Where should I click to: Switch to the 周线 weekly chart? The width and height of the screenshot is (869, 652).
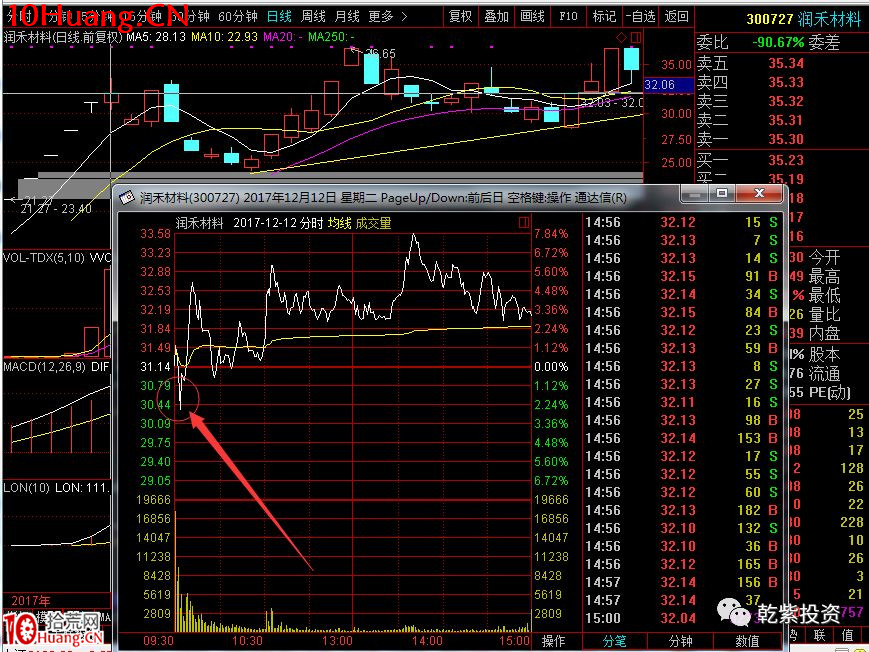[313, 17]
